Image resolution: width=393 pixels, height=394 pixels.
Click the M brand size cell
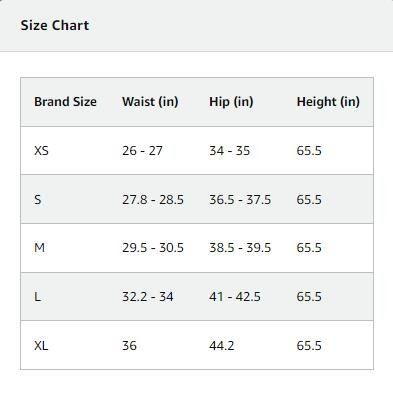point(39,248)
